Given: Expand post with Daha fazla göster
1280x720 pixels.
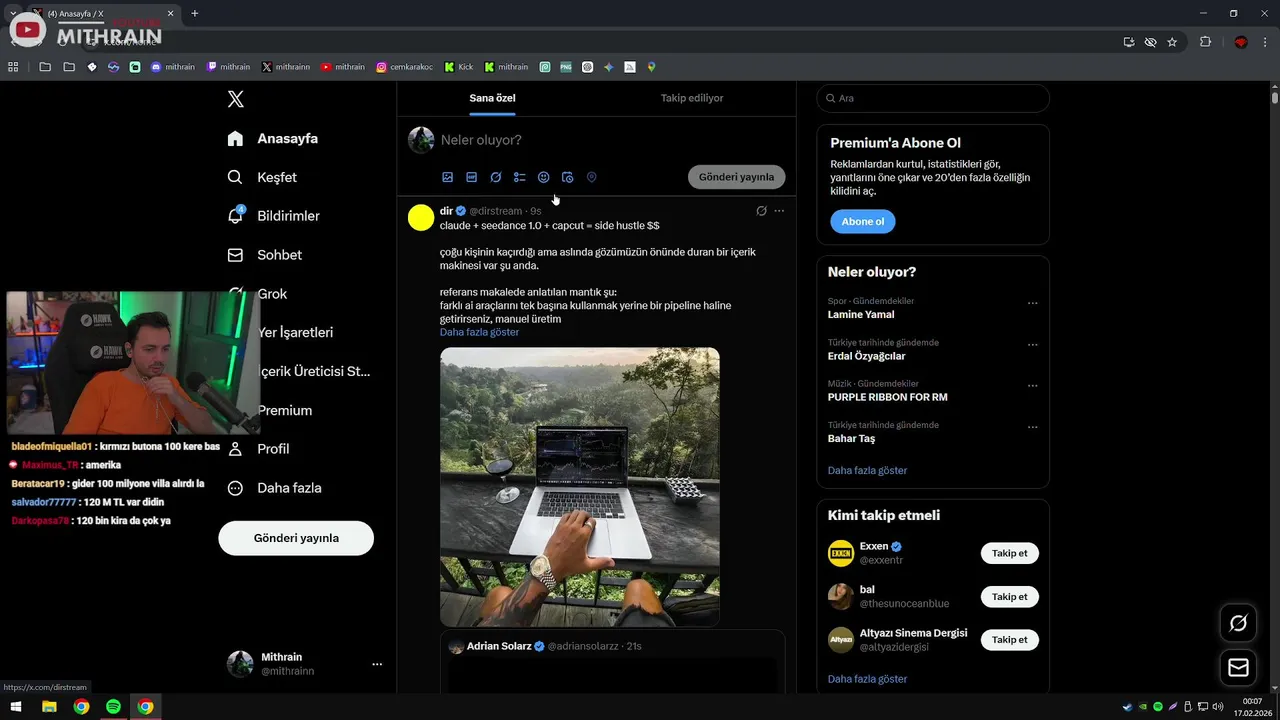Looking at the screenshot, I should tap(479, 332).
